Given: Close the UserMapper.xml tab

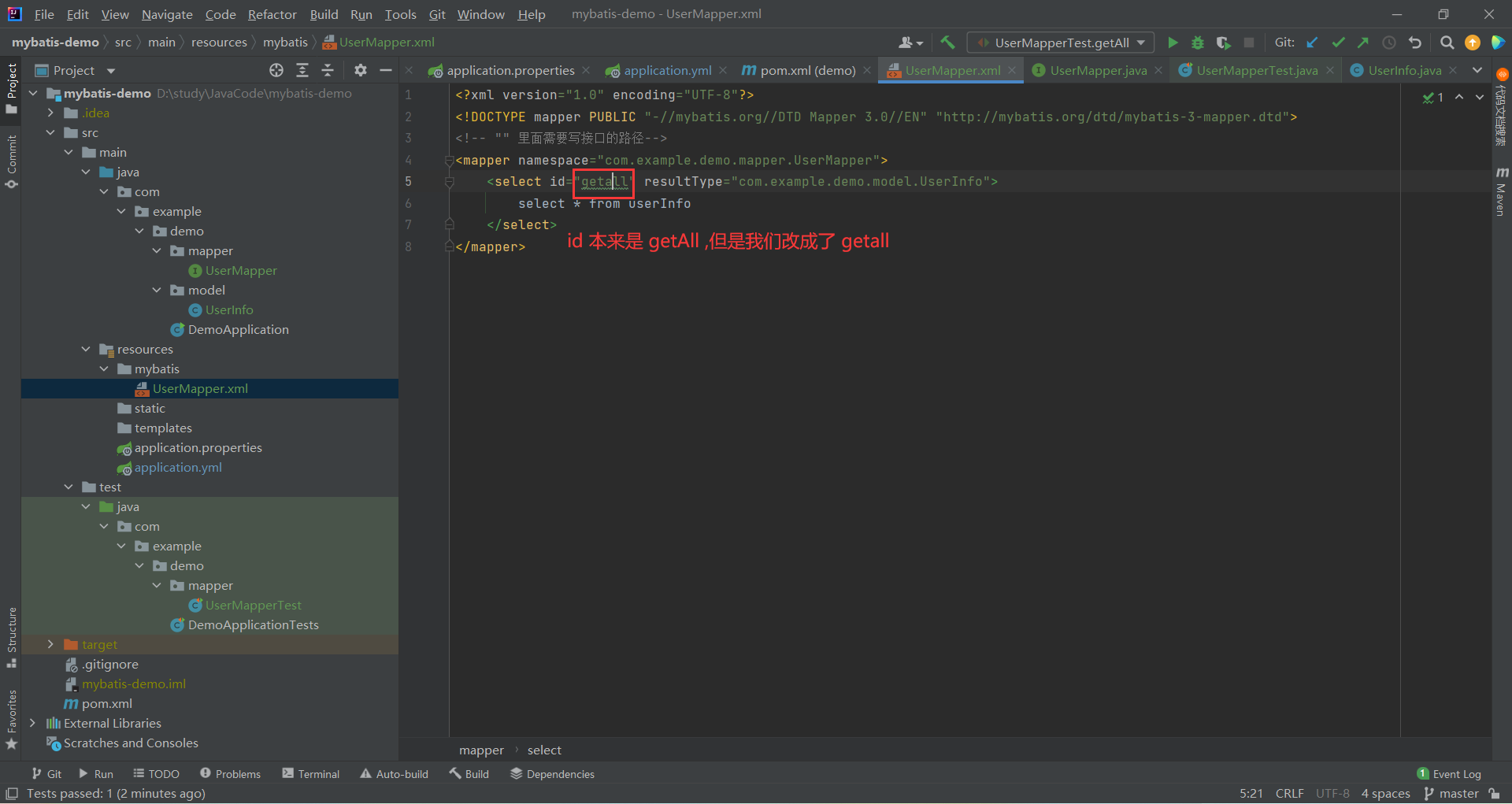Looking at the screenshot, I should 1012,70.
